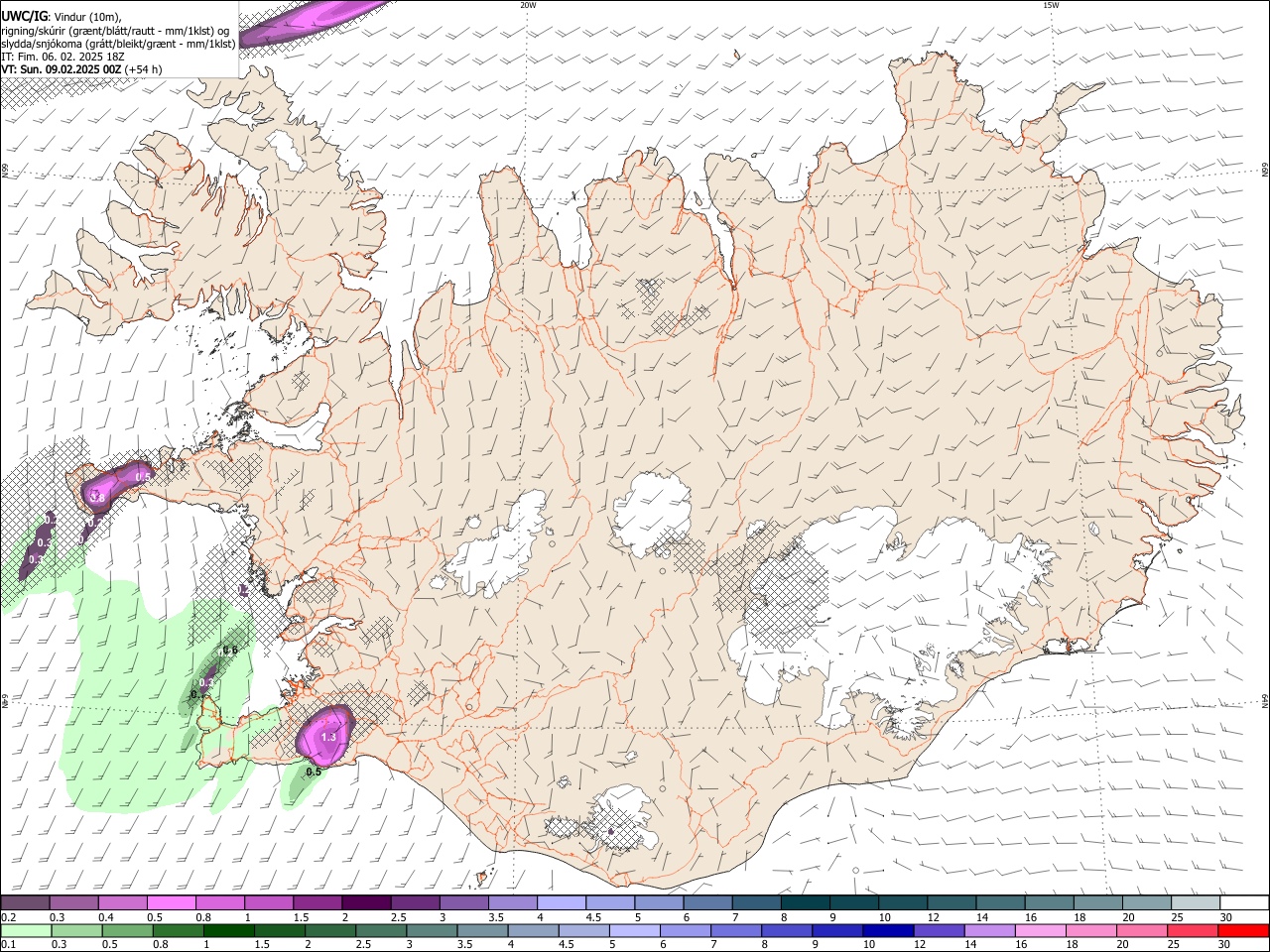Select the dark teal 9 swatch in snow legend

(x=853, y=903)
